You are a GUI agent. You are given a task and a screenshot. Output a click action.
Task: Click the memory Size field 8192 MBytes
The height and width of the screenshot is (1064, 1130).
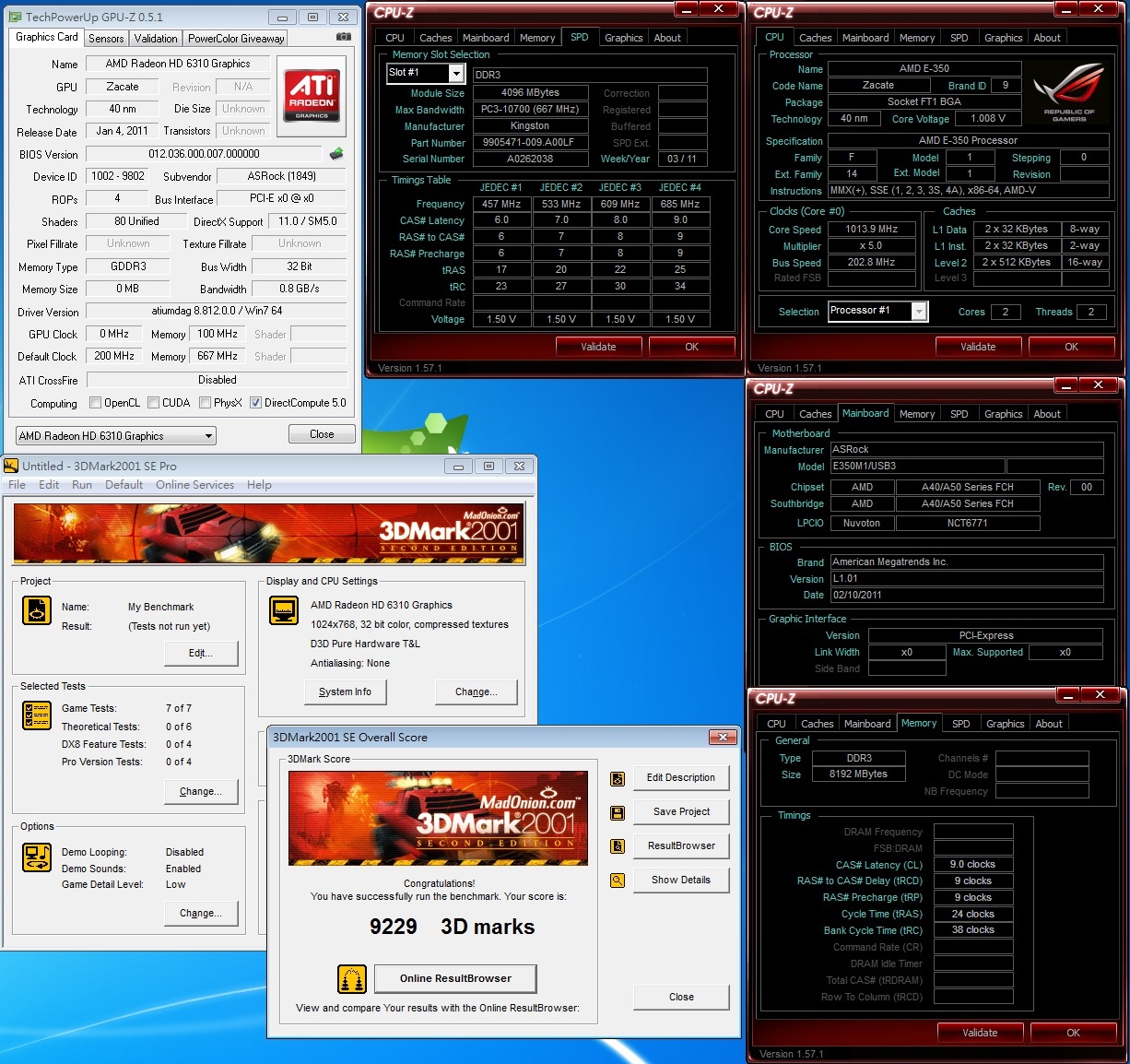click(x=858, y=774)
